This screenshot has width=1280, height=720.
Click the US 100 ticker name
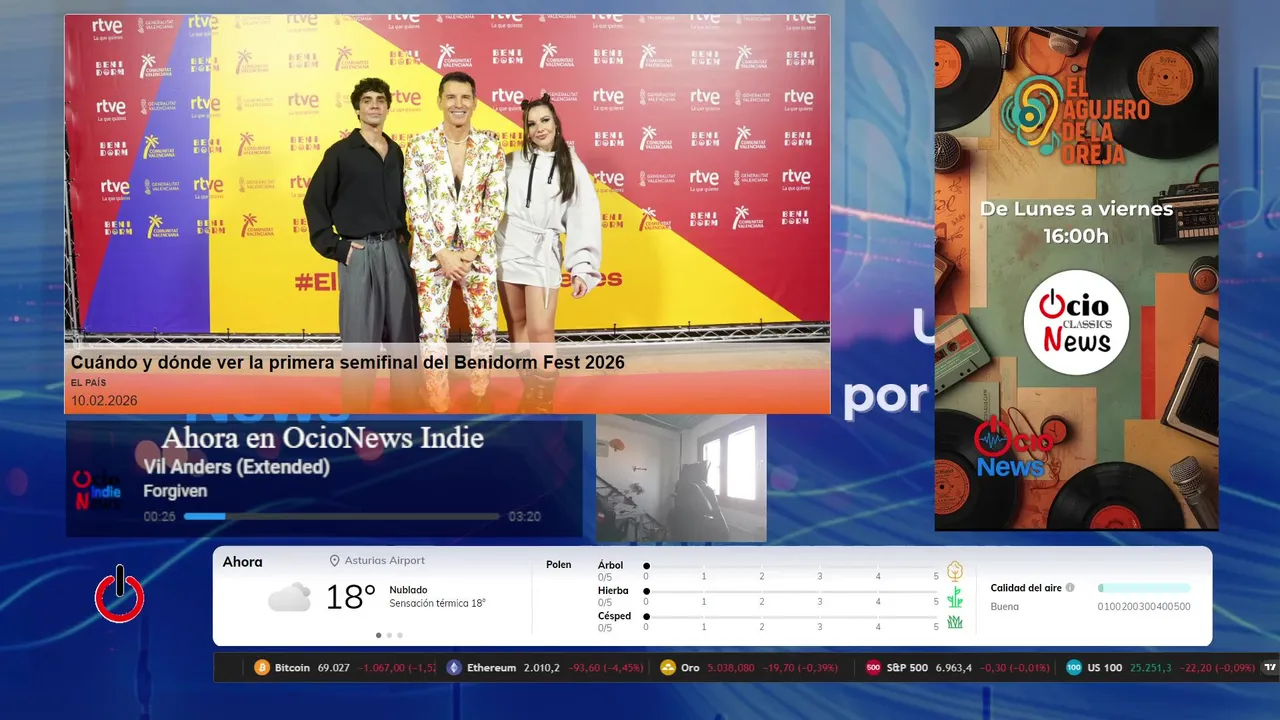tap(1105, 668)
